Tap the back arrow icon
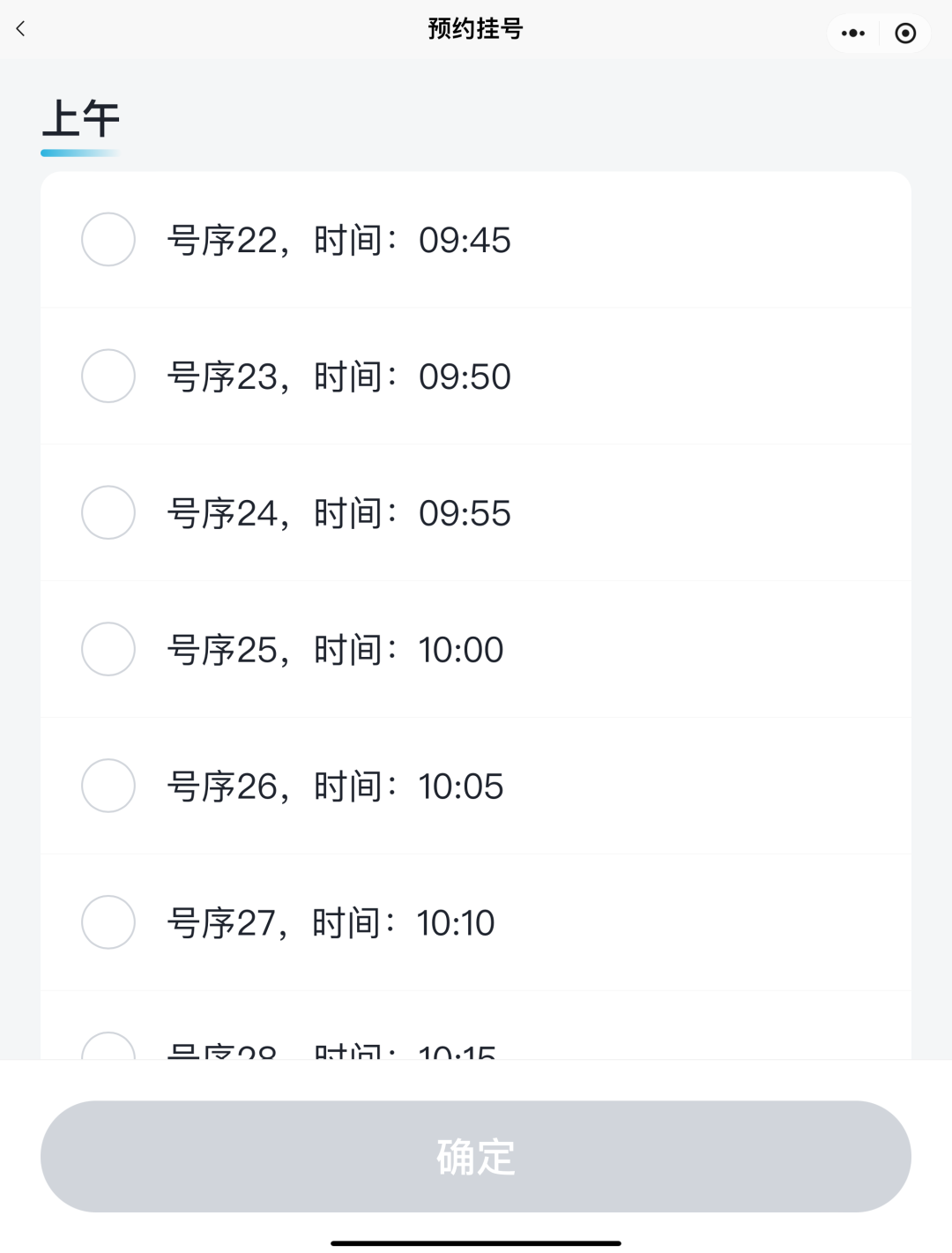952x1253 pixels. pos(21,29)
